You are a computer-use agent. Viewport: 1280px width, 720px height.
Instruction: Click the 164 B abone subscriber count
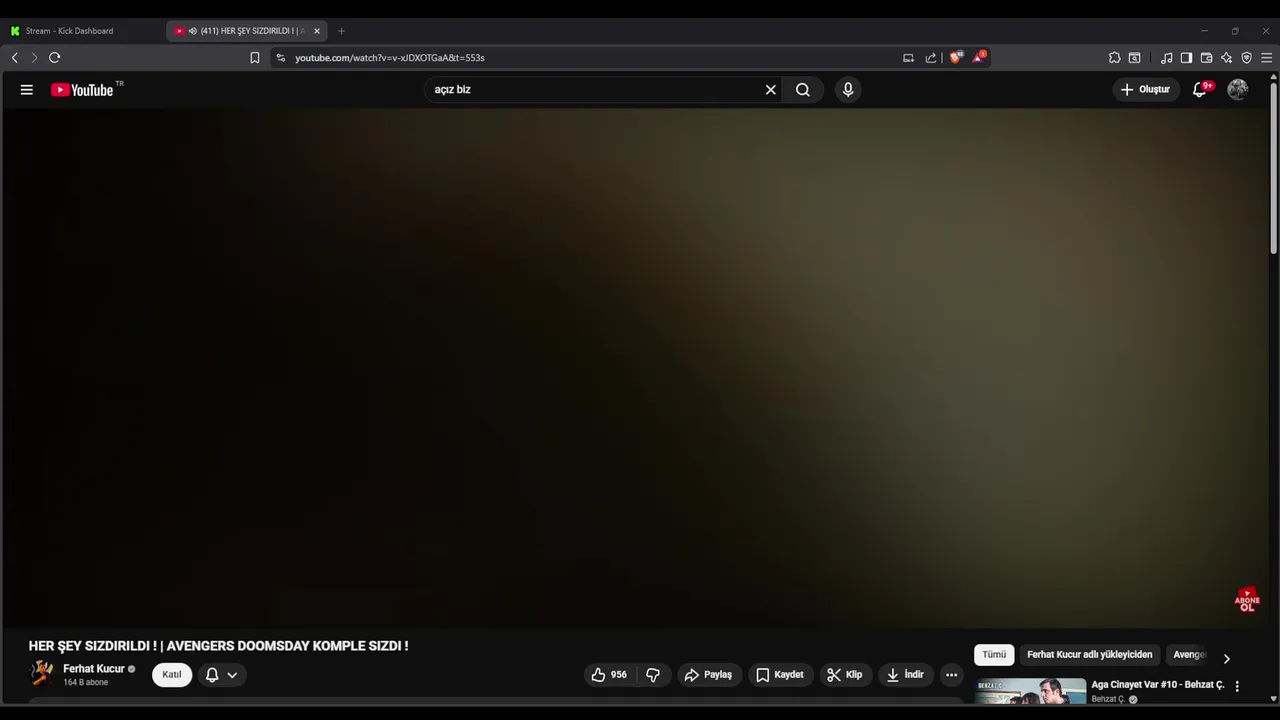coord(85,683)
